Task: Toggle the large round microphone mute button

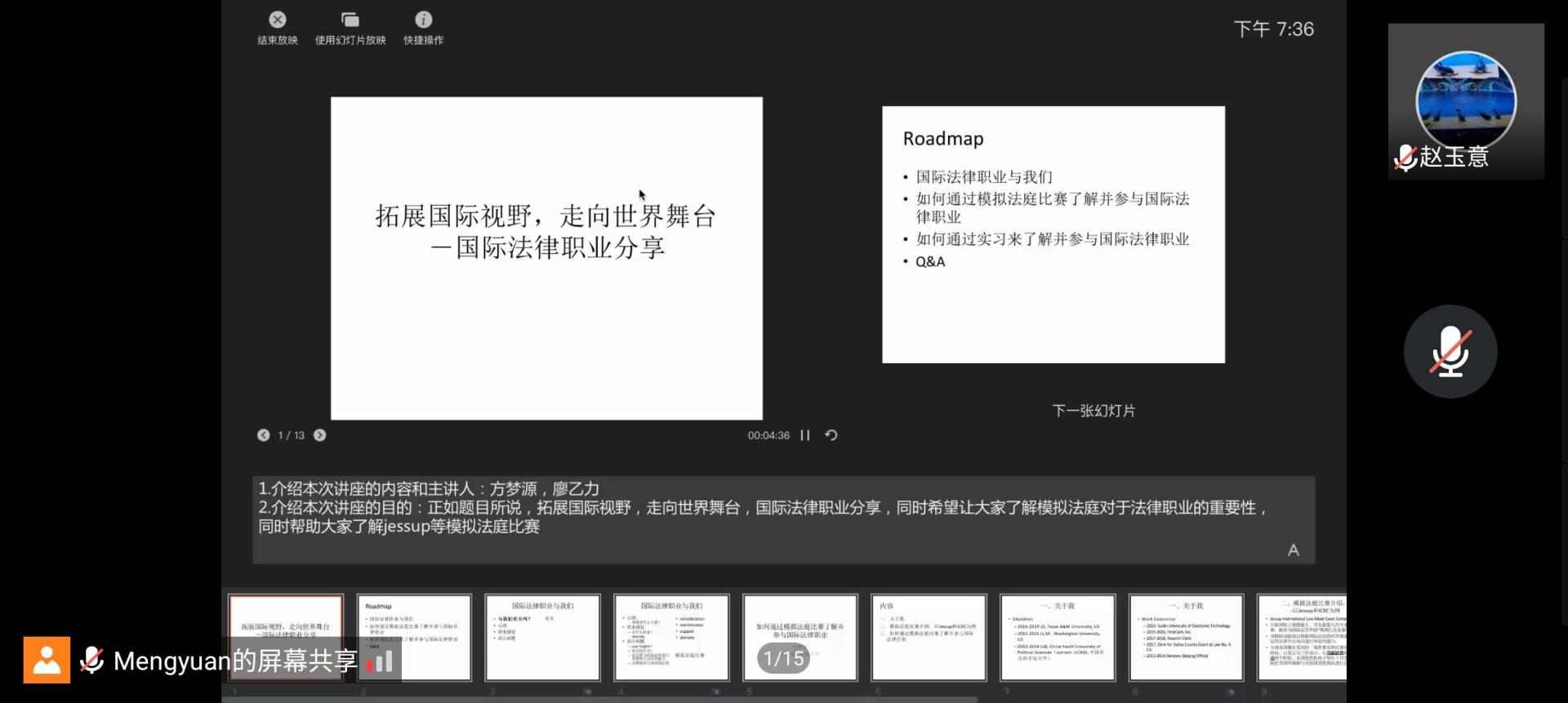Action: point(1450,352)
